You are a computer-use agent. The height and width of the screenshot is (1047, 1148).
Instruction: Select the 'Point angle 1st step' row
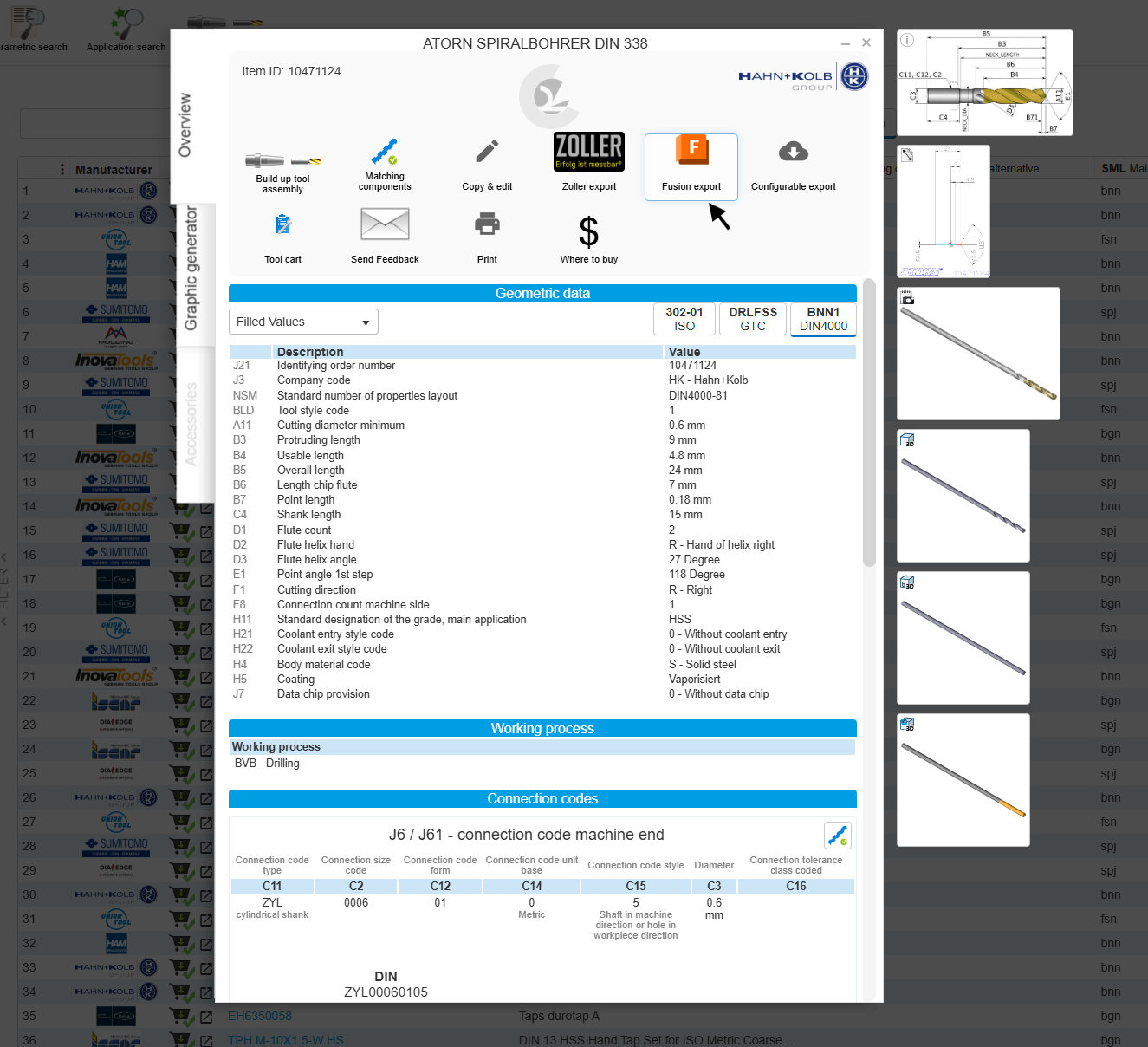point(542,575)
